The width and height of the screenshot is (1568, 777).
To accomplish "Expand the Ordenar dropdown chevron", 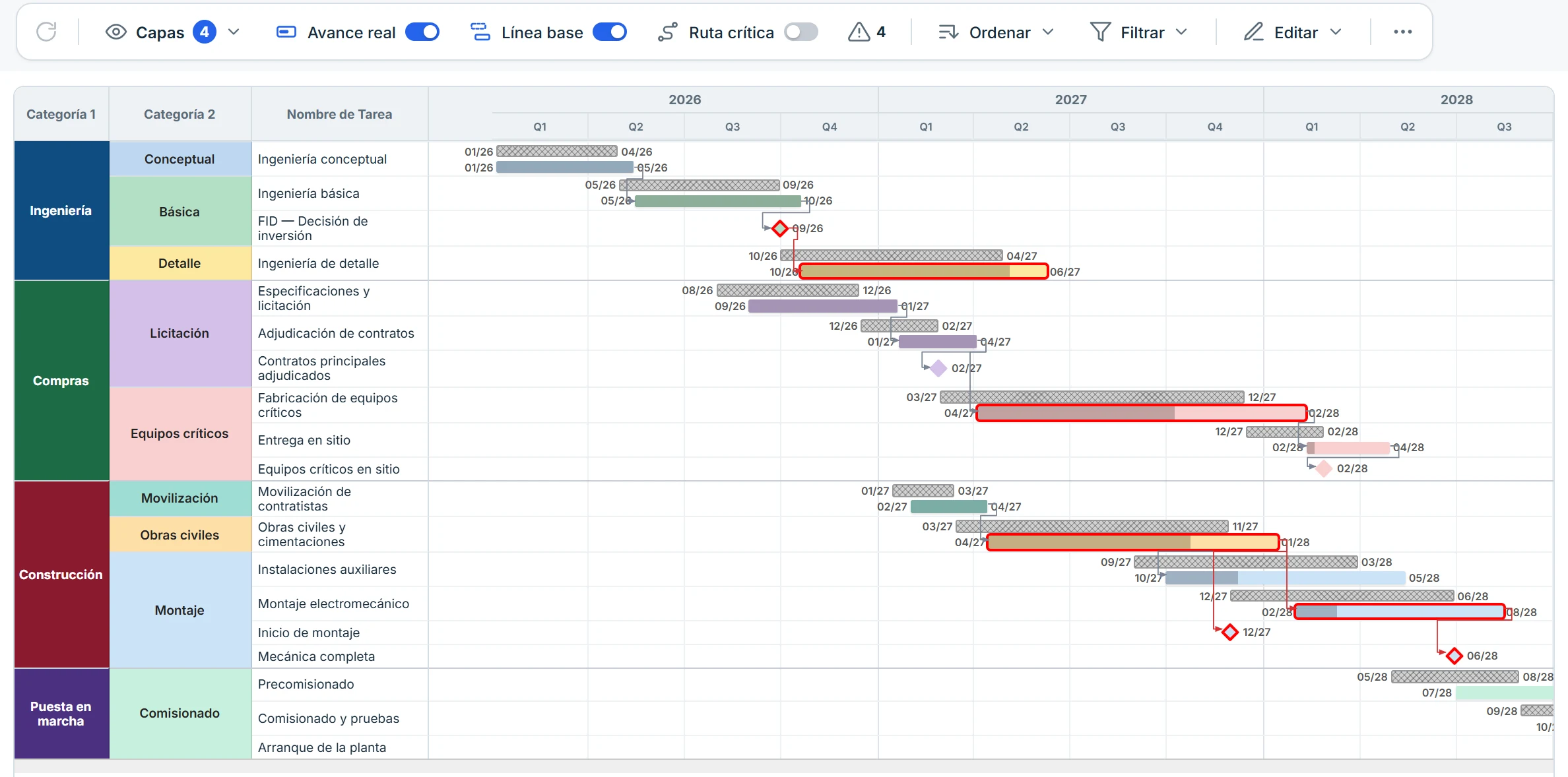I will [x=1048, y=32].
